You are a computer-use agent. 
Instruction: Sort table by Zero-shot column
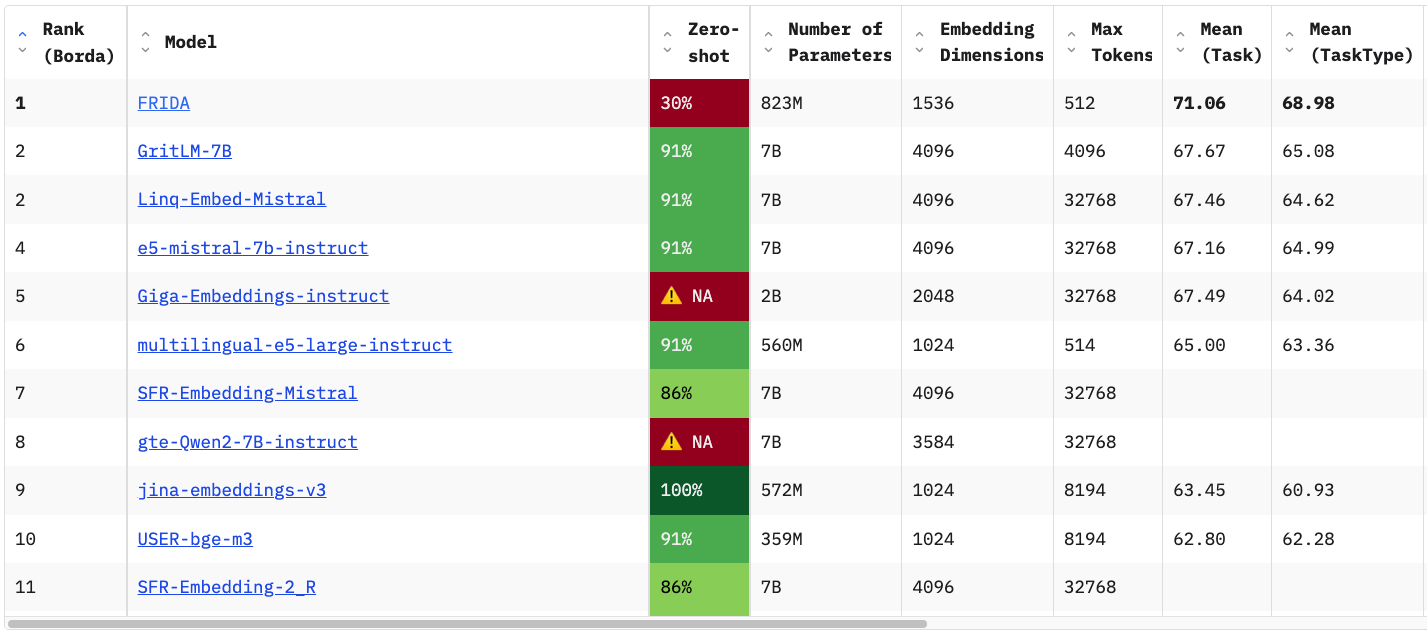point(668,42)
